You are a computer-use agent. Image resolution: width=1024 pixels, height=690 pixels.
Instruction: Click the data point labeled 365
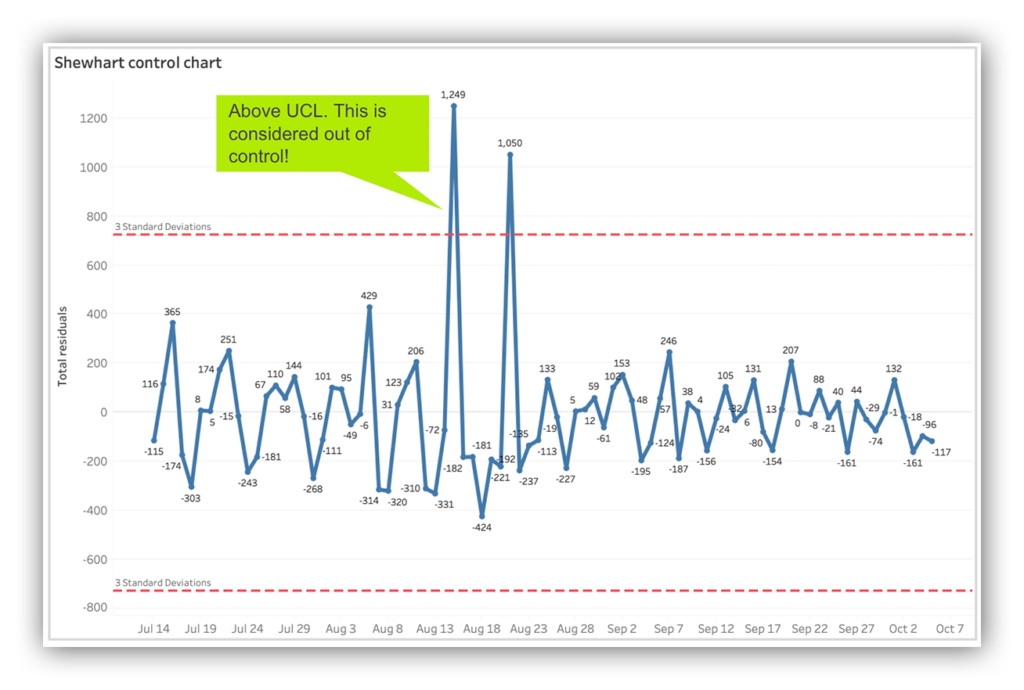point(171,323)
